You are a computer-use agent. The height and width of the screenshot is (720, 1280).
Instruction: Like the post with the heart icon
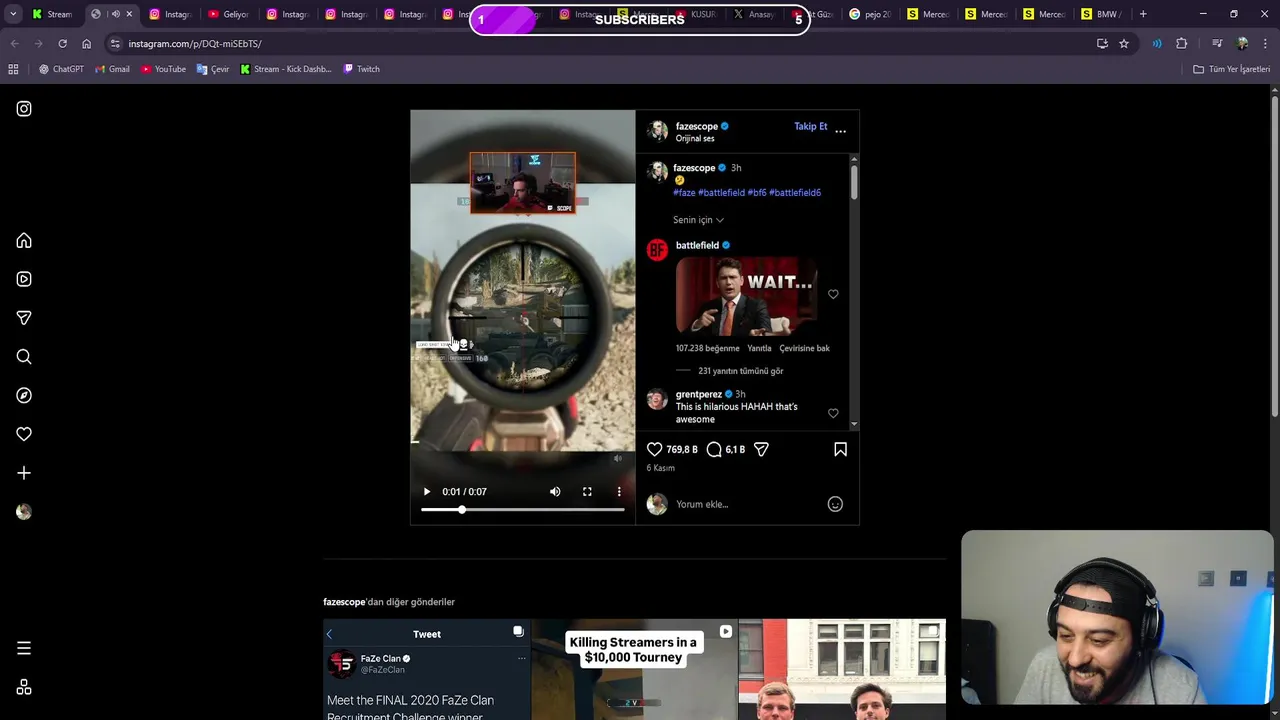(x=654, y=450)
